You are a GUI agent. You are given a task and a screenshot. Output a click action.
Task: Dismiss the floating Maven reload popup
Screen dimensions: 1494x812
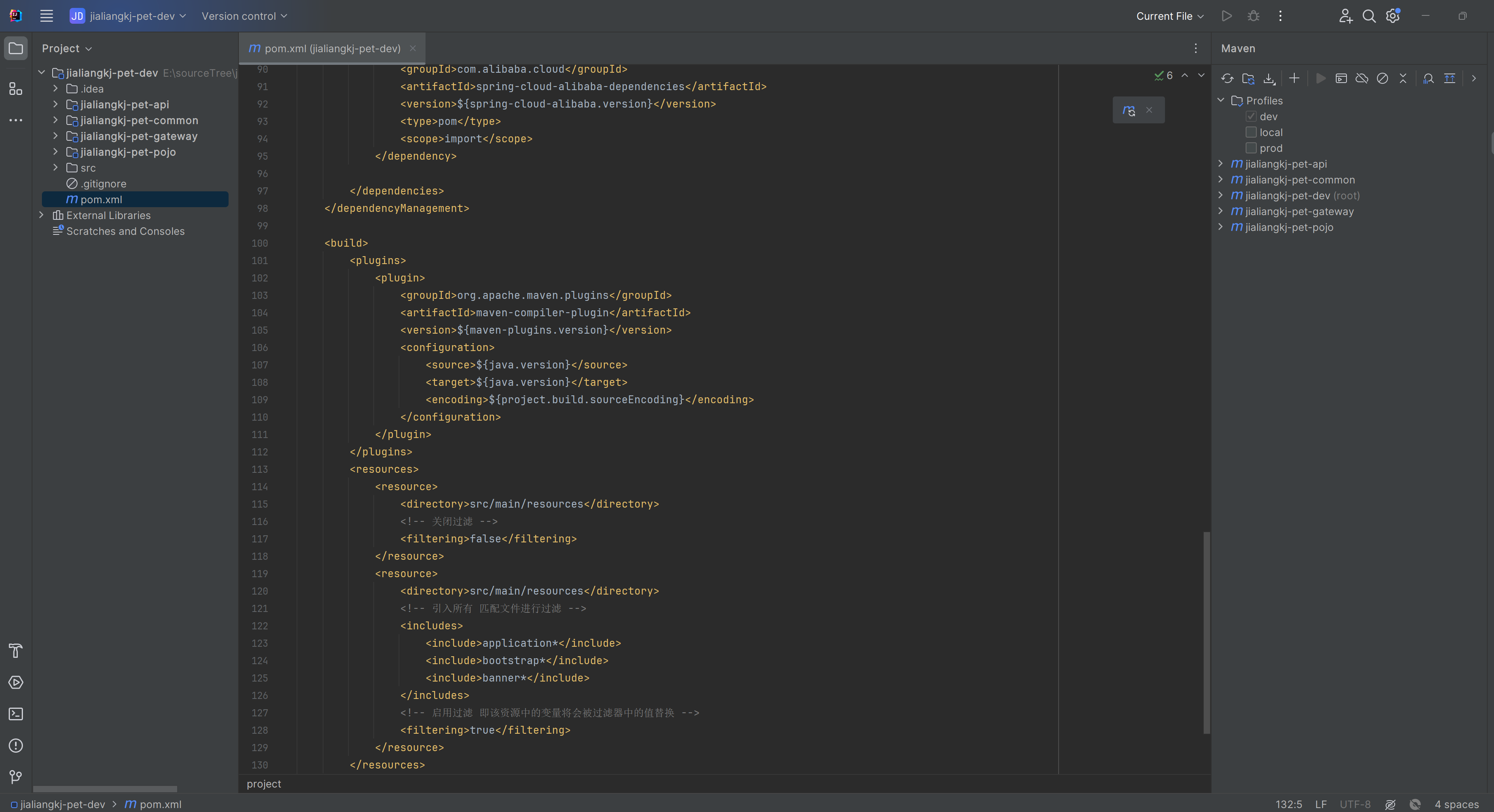click(1149, 110)
